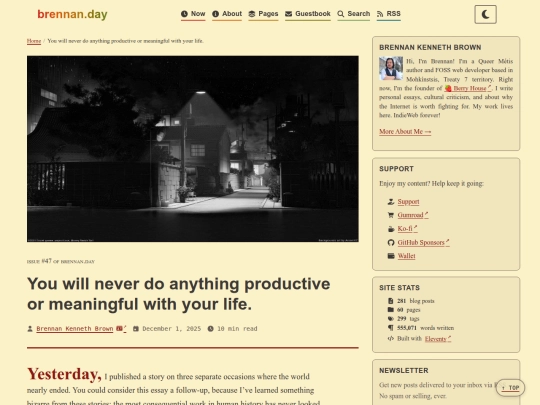Open the Now page in navigation
Screen dimensions: 540x405
(x=193, y=14)
